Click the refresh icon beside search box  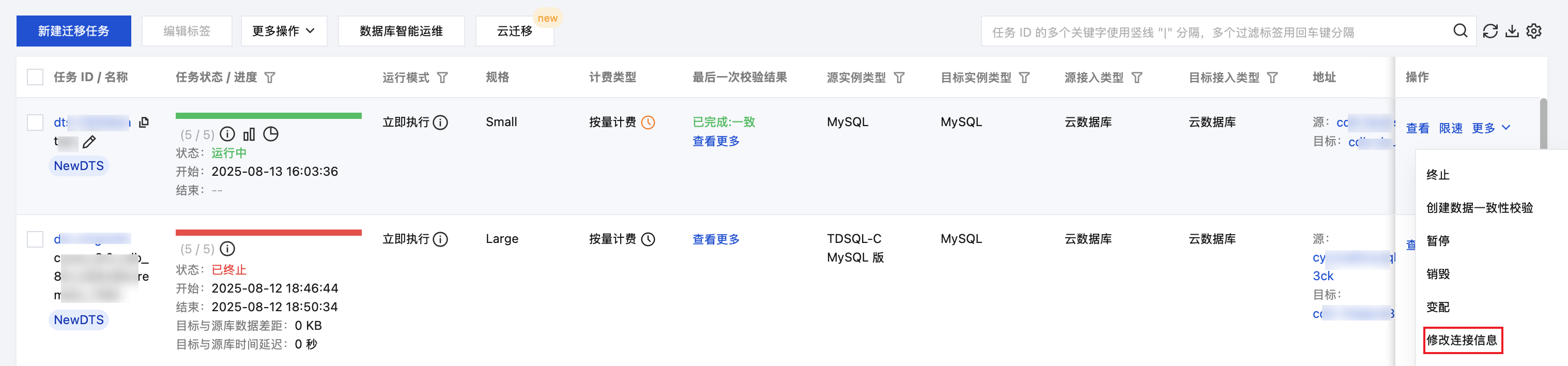[x=1490, y=31]
